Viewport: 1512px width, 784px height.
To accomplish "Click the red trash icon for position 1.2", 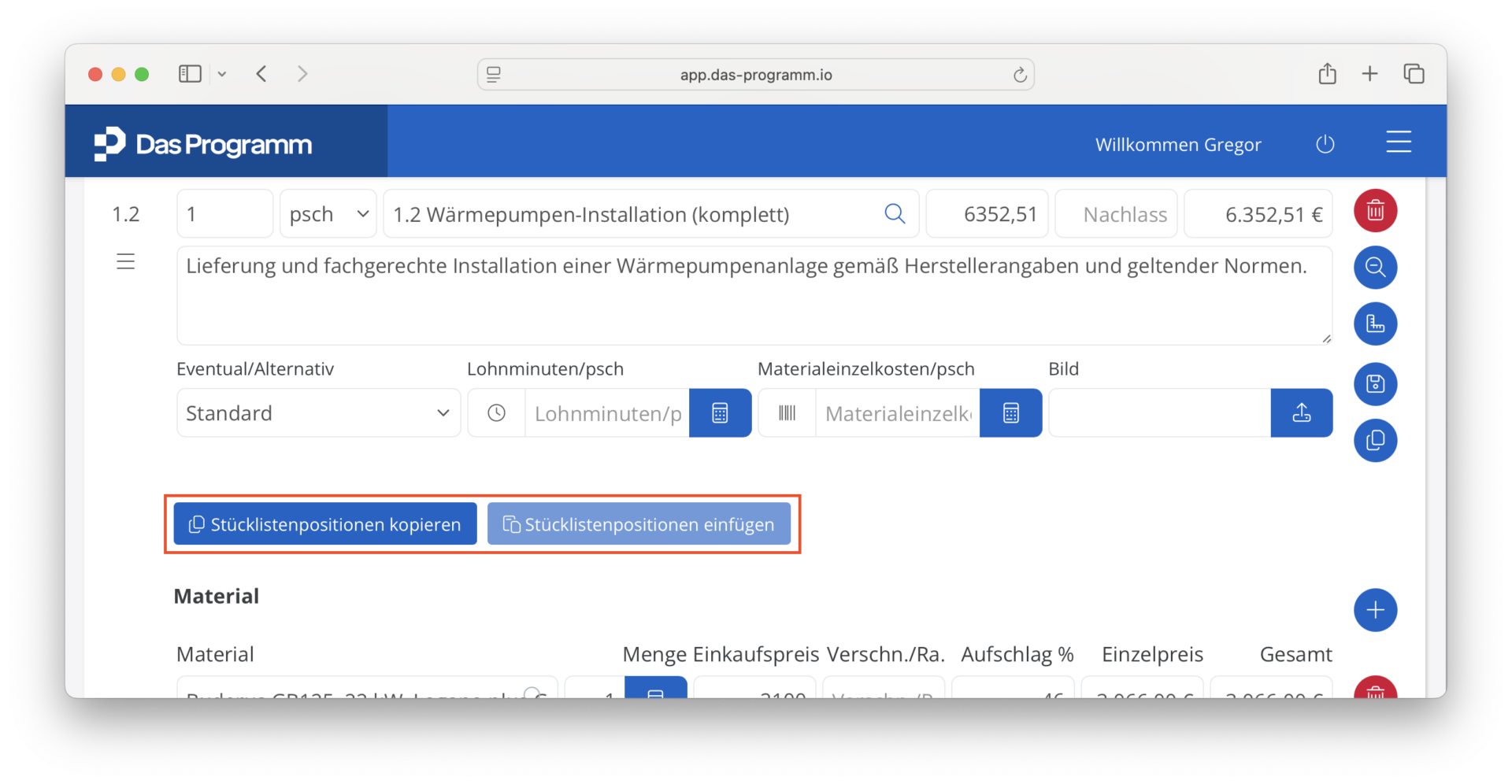I will [x=1375, y=211].
